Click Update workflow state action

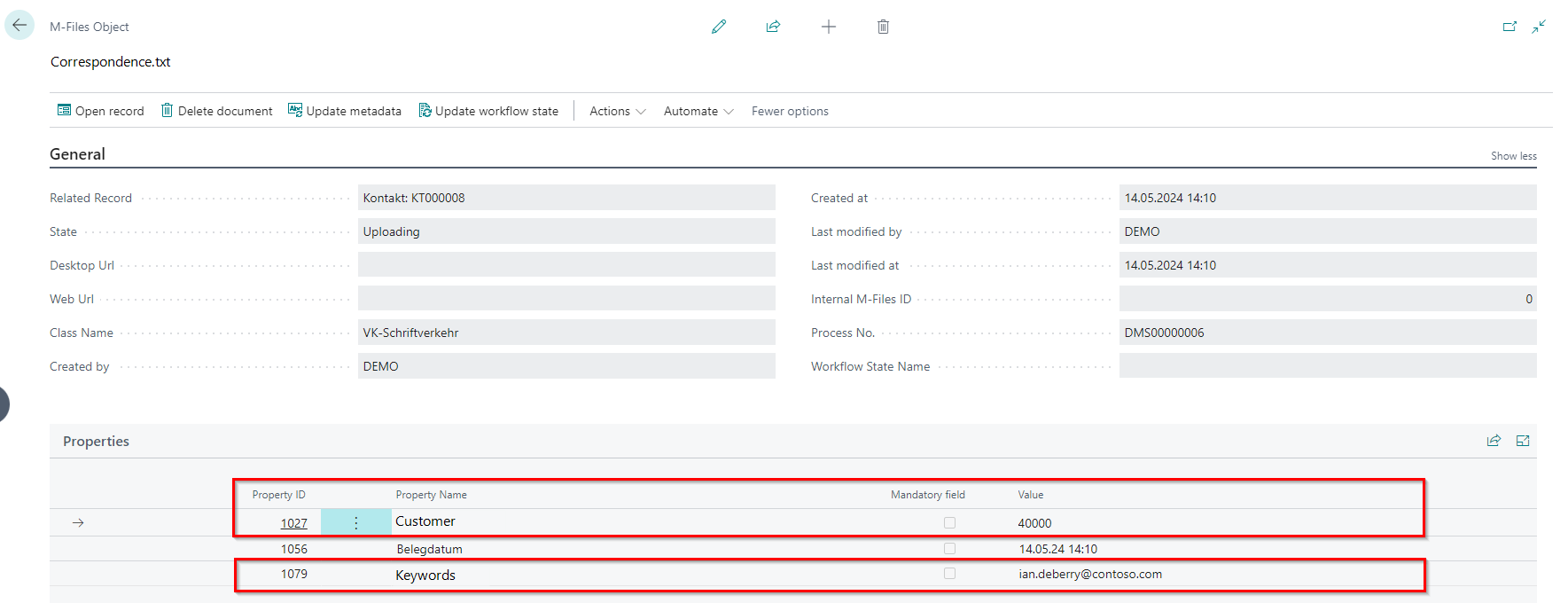488,111
